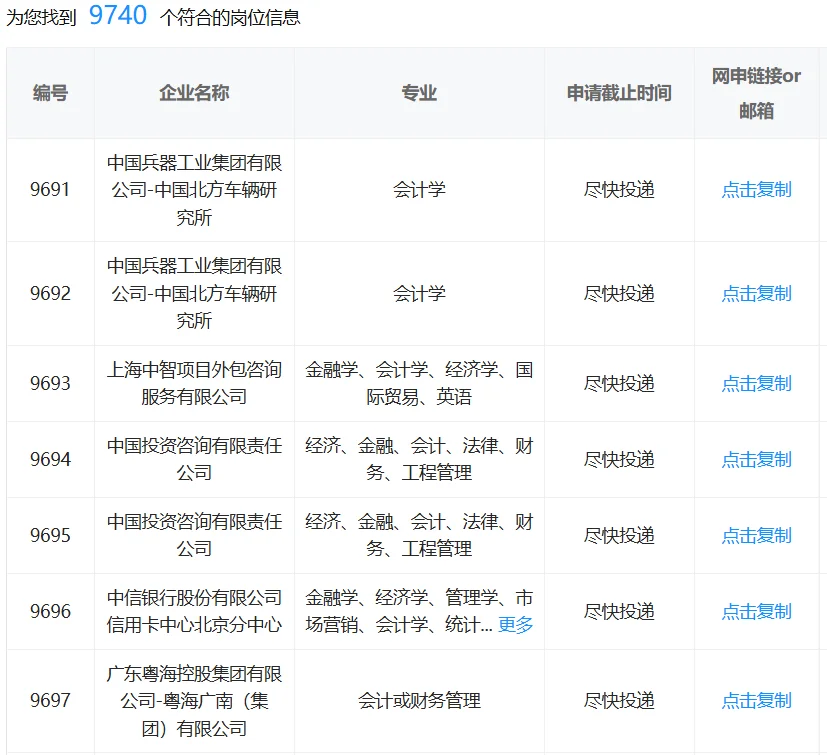This screenshot has width=827, height=755.
Task: Click 点击复制 link in row 9694
Action: click(x=756, y=460)
